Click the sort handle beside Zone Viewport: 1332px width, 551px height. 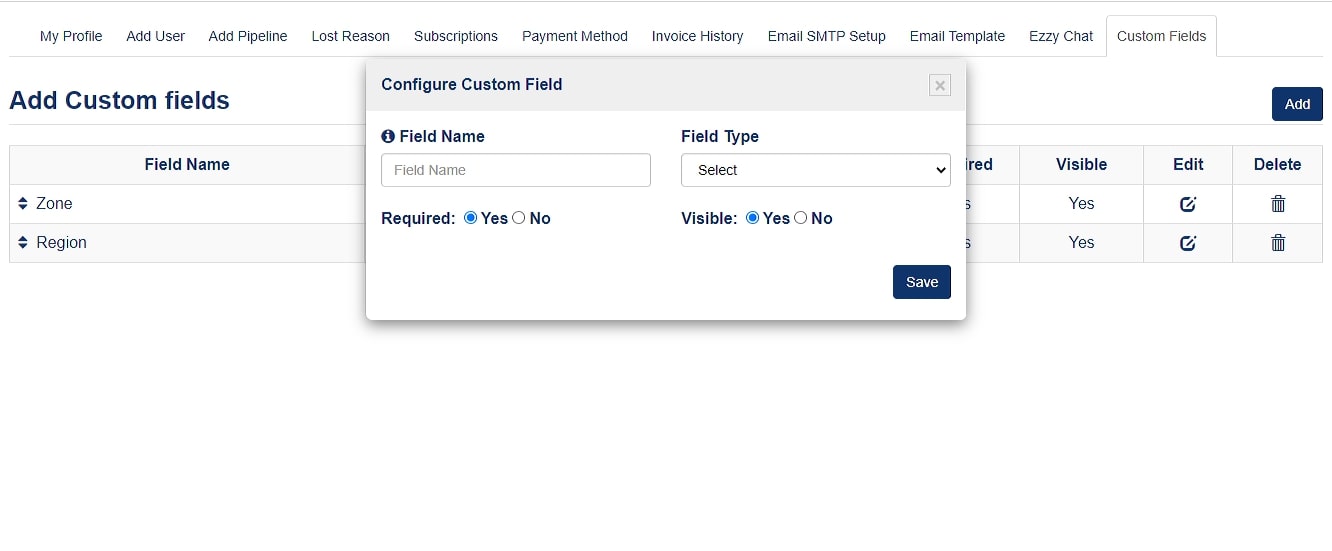point(23,204)
